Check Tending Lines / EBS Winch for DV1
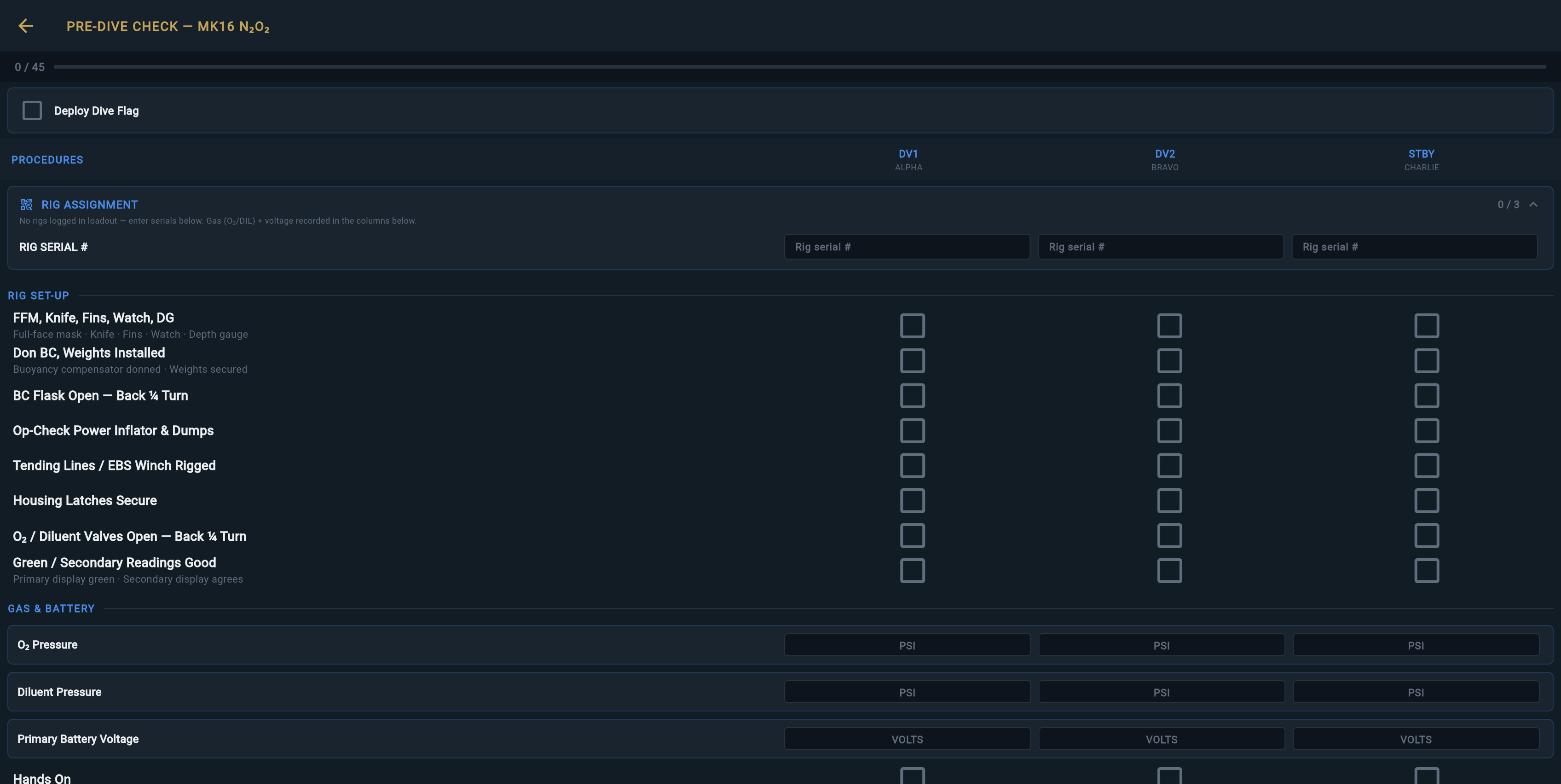This screenshot has height=784, width=1561. (x=912, y=466)
